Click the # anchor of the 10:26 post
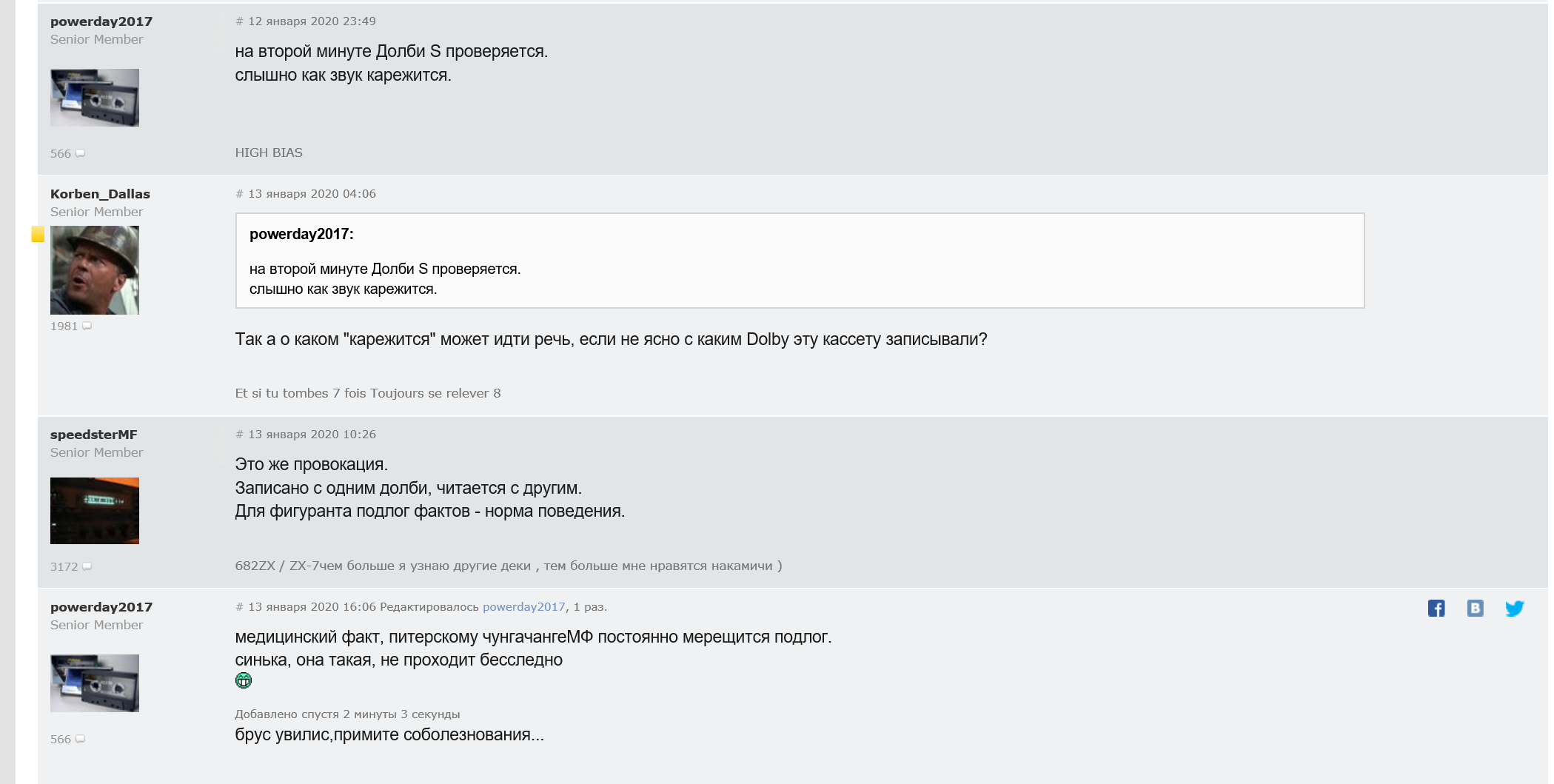This screenshot has width=1554, height=784. (x=239, y=435)
